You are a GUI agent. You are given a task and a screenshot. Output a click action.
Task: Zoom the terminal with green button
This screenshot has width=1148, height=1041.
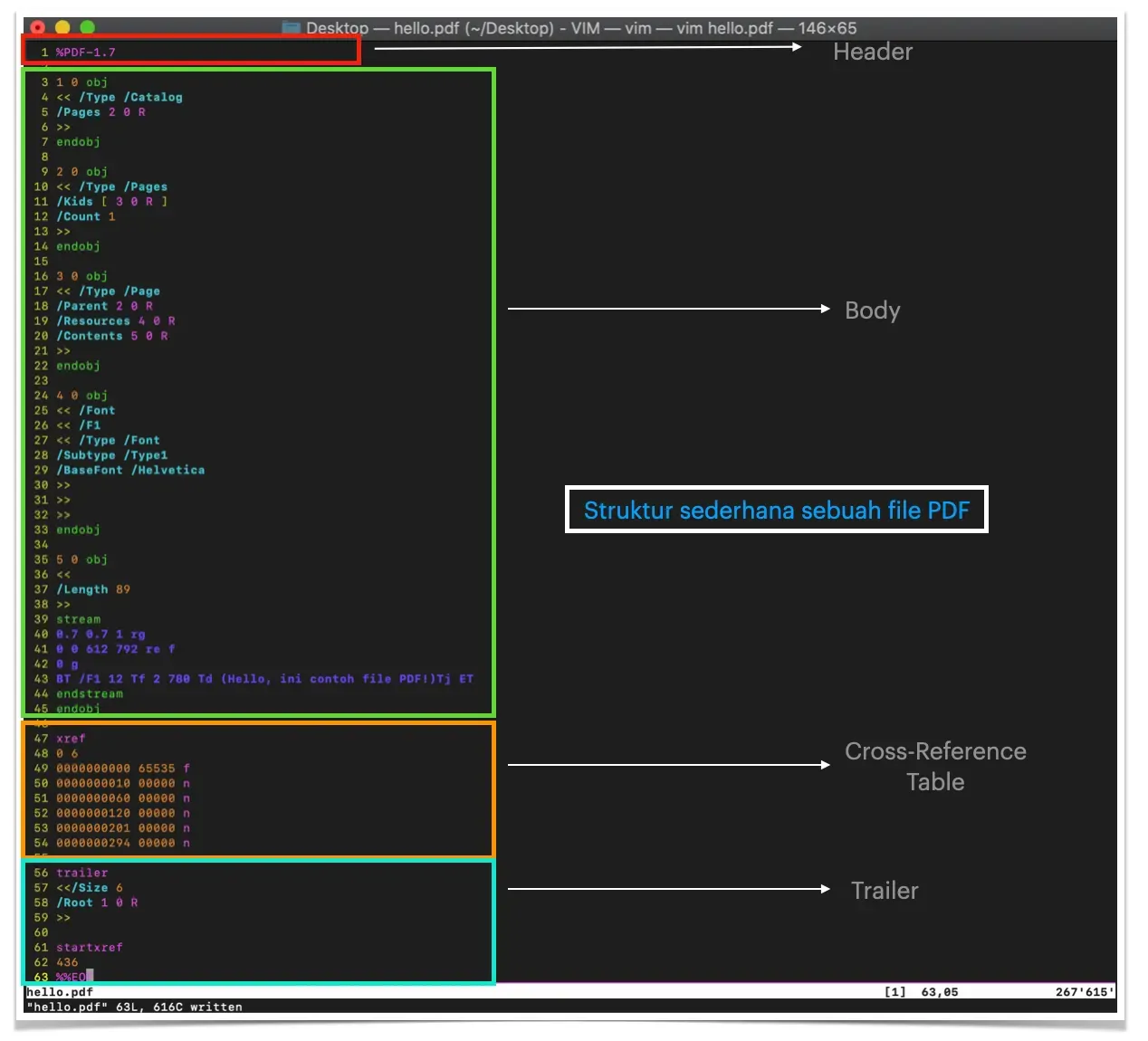point(87,28)
